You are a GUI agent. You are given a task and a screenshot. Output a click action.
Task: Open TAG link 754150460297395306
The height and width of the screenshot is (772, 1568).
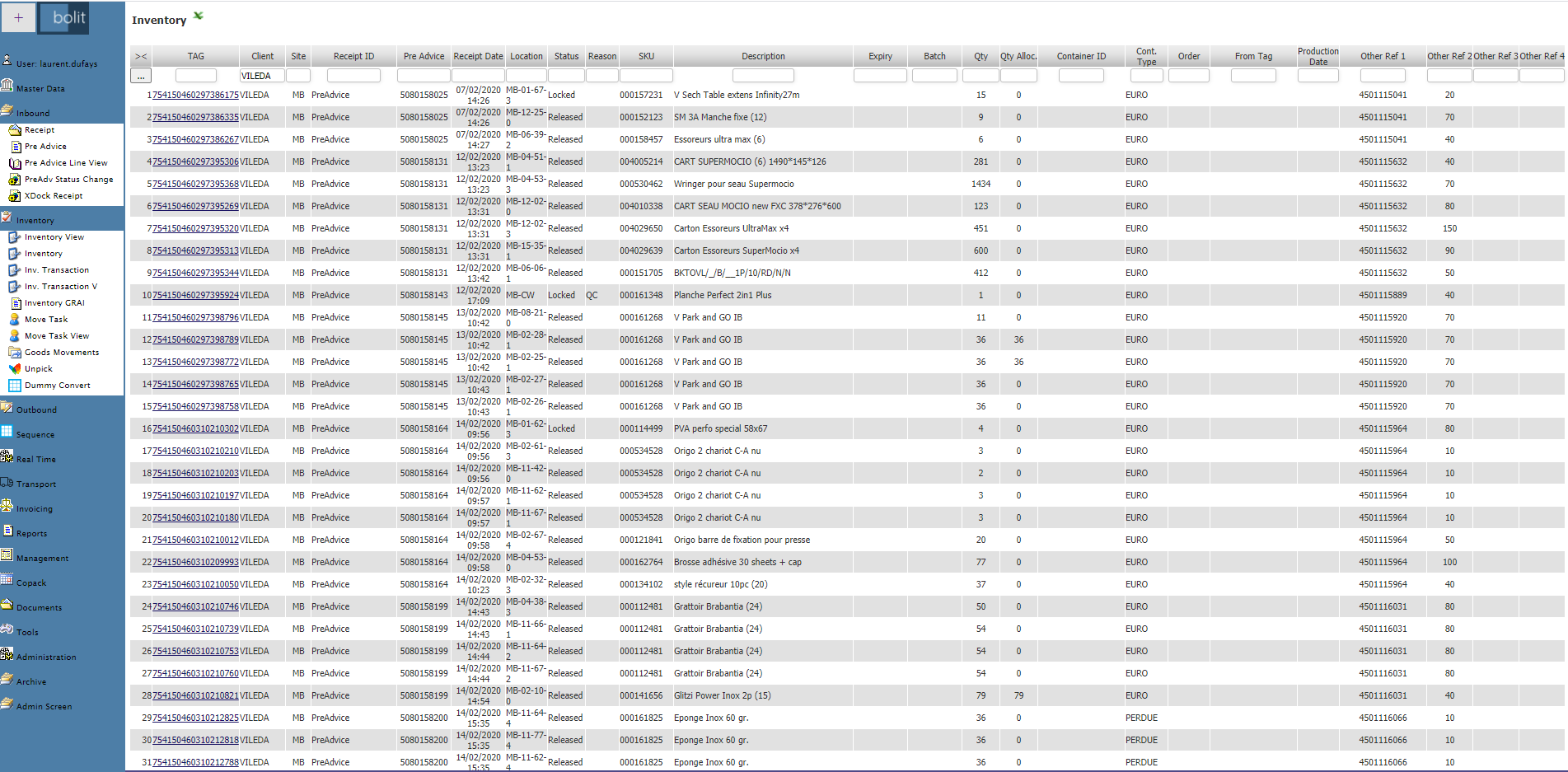click(x=195, y=161)
